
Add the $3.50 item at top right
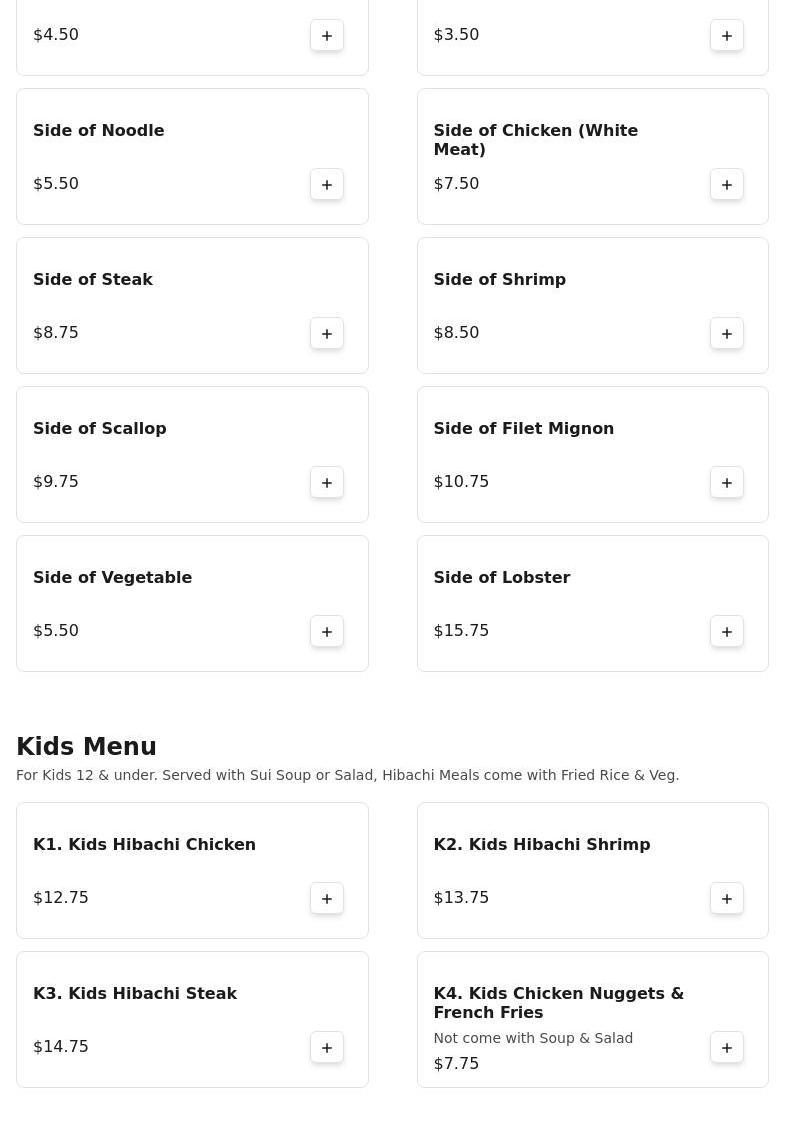pyautogui.click(x=727, y=35)
